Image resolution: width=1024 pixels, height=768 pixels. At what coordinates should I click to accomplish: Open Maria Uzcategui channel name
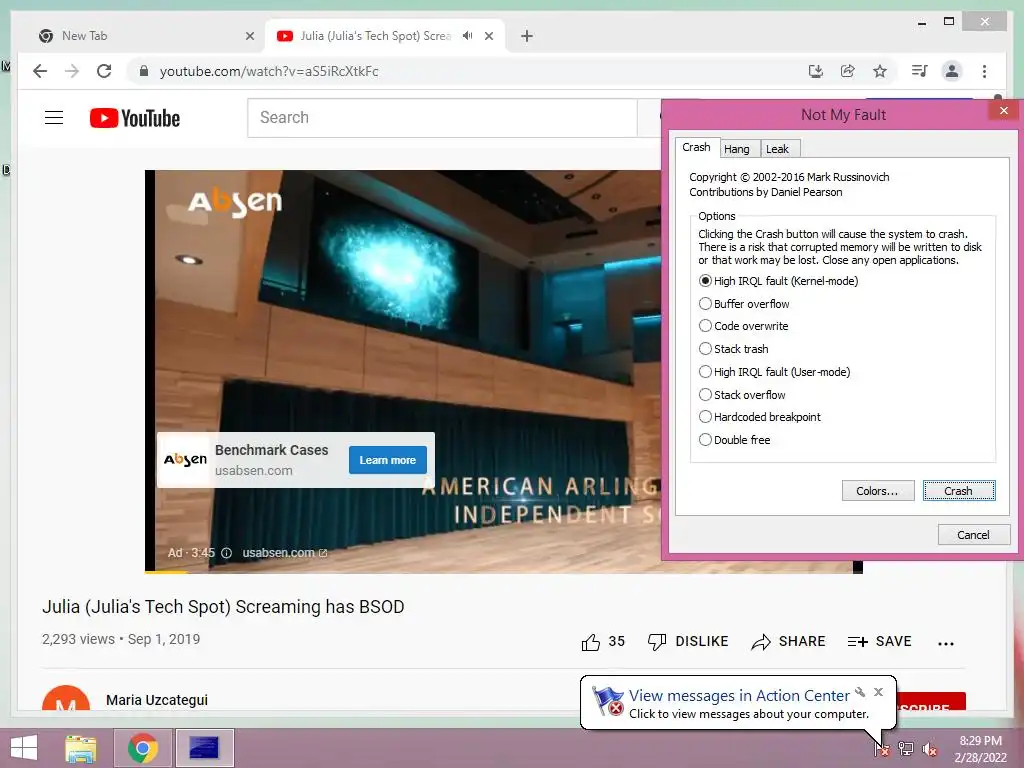pyautogui.click(x=157, y=699)
